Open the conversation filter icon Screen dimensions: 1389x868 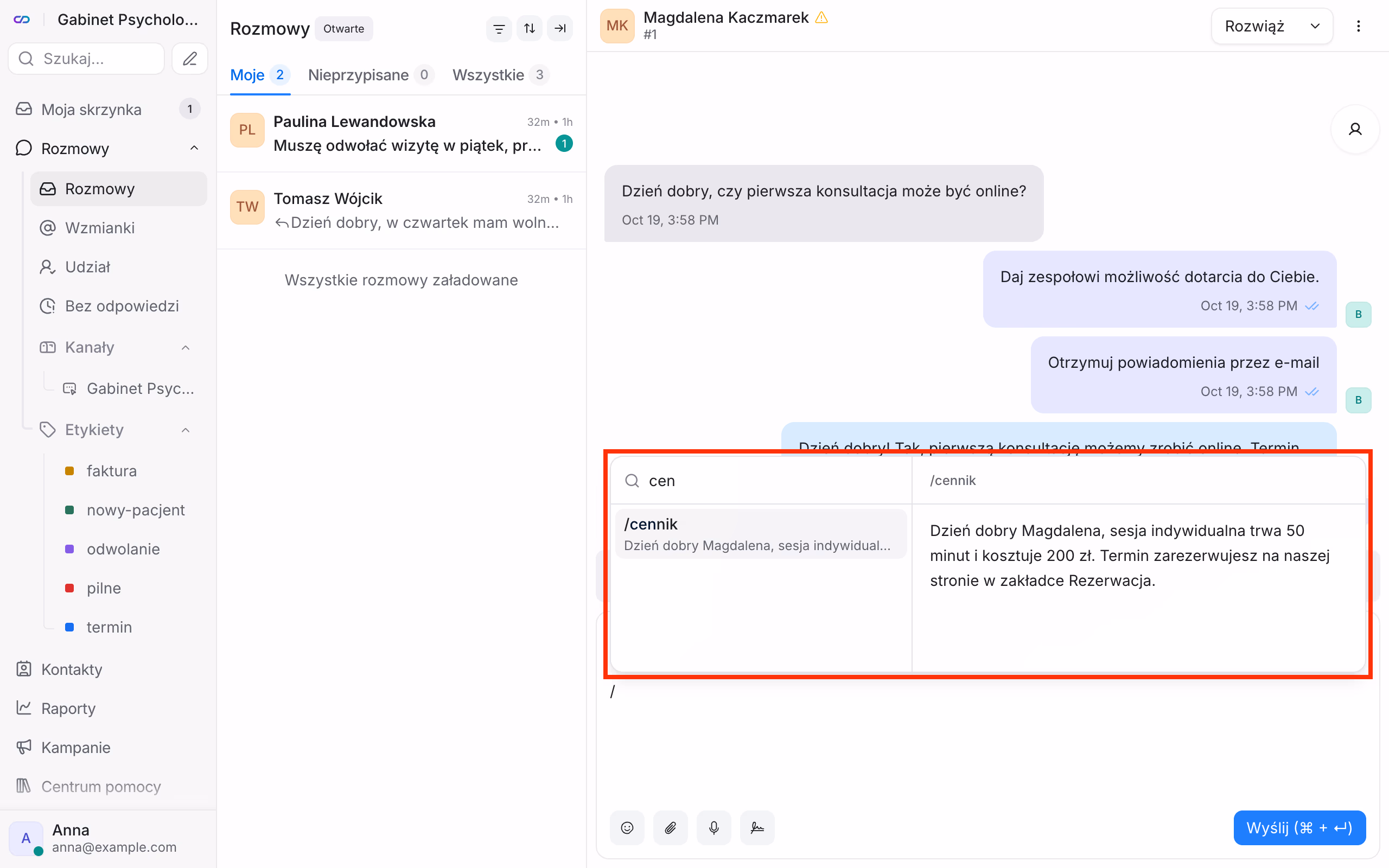tap(499, 28)
